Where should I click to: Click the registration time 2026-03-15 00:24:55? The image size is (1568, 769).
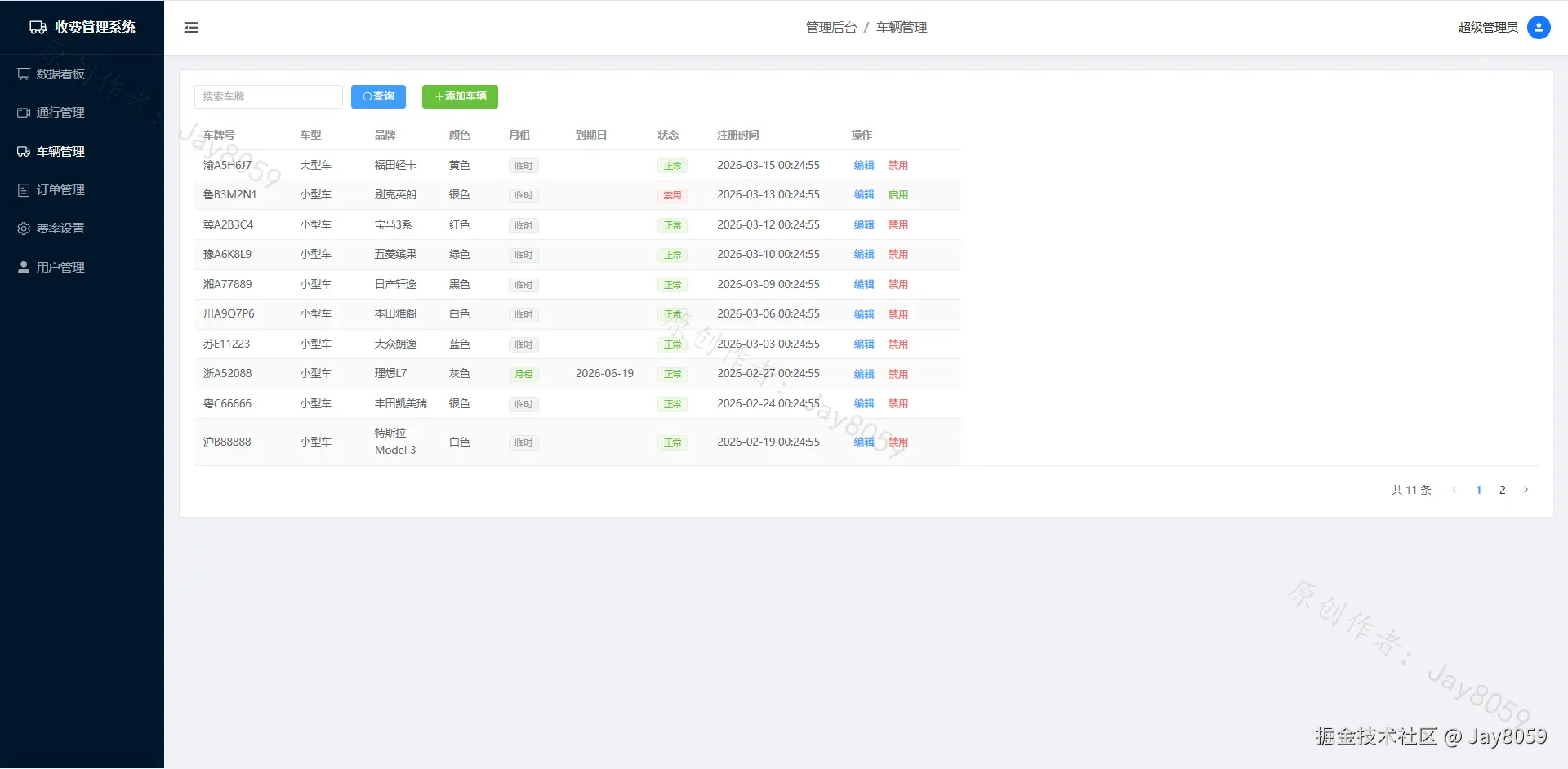coord(768,165)
